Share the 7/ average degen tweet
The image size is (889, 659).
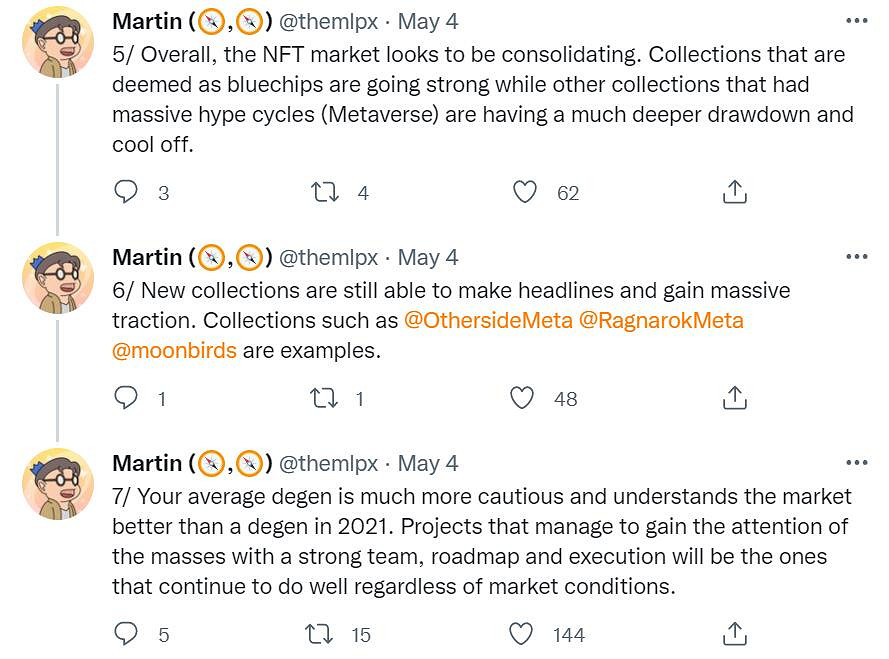pyautogui.click(x=735, y=634)
